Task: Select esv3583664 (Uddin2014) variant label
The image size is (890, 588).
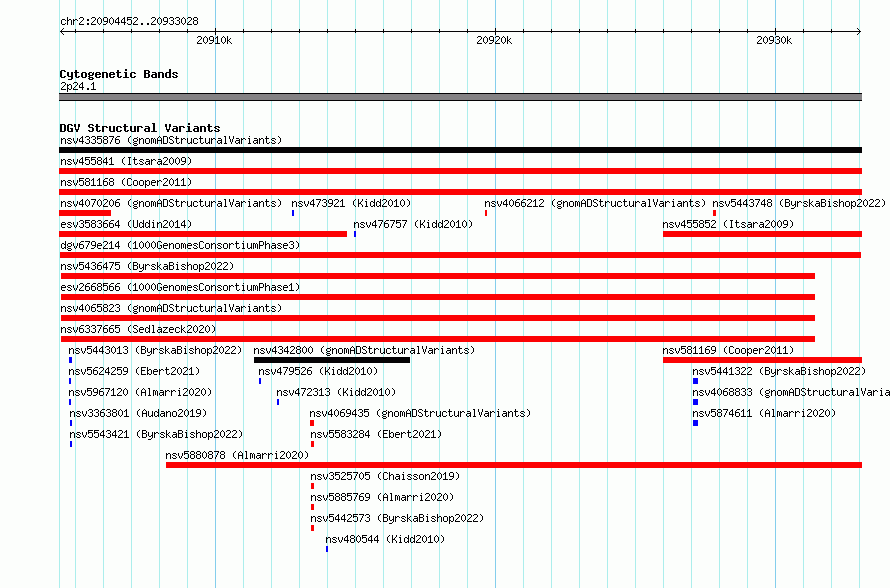Action: coord(126,224)
